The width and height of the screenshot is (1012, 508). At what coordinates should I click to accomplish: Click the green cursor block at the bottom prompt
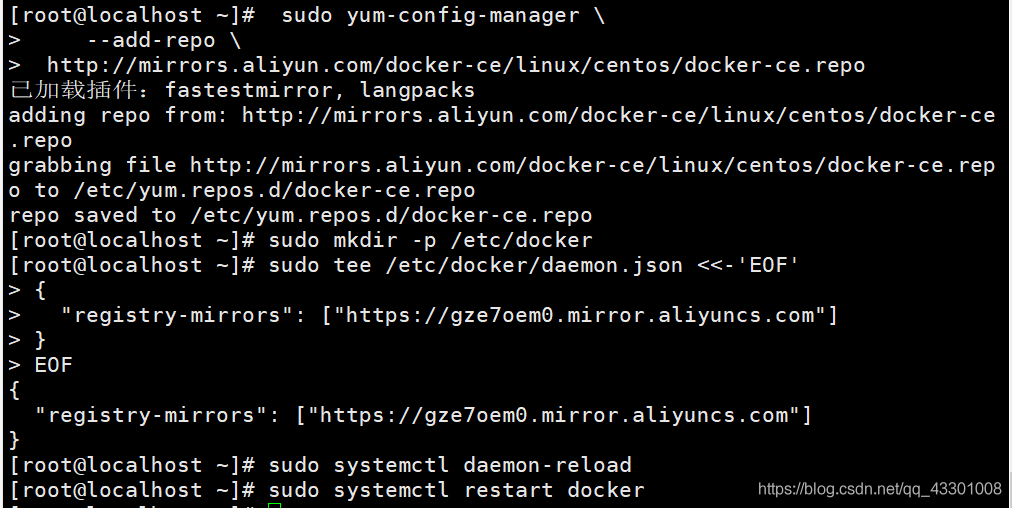pos(274,505)
